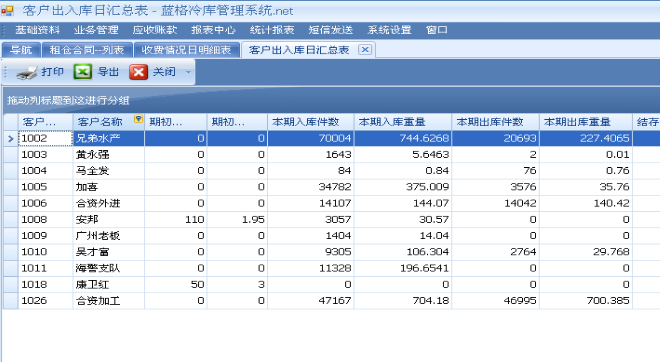
Task: Click the cell with value 700.385
Action: click(586, 301)
